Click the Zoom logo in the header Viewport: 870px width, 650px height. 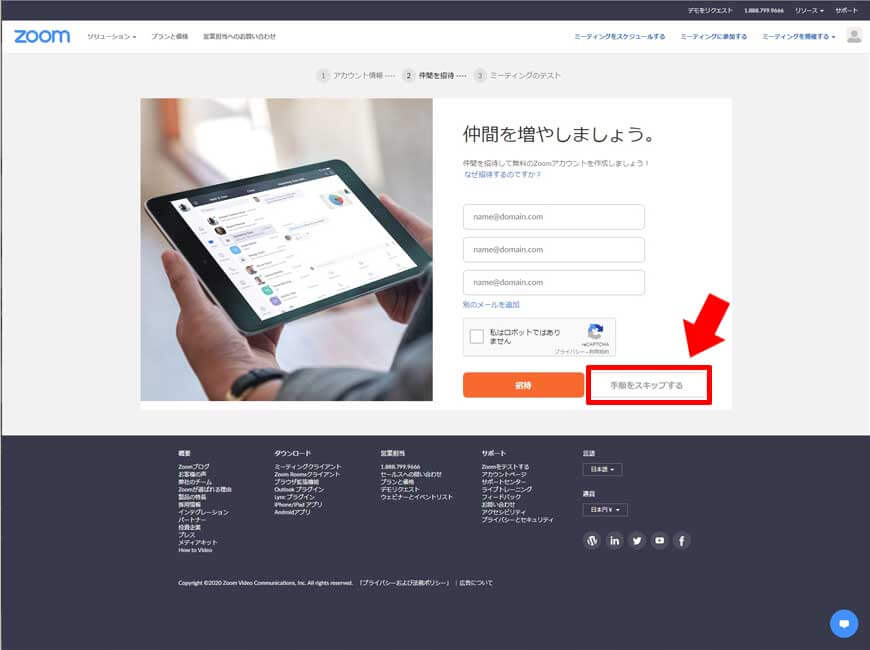pos(42,37)
